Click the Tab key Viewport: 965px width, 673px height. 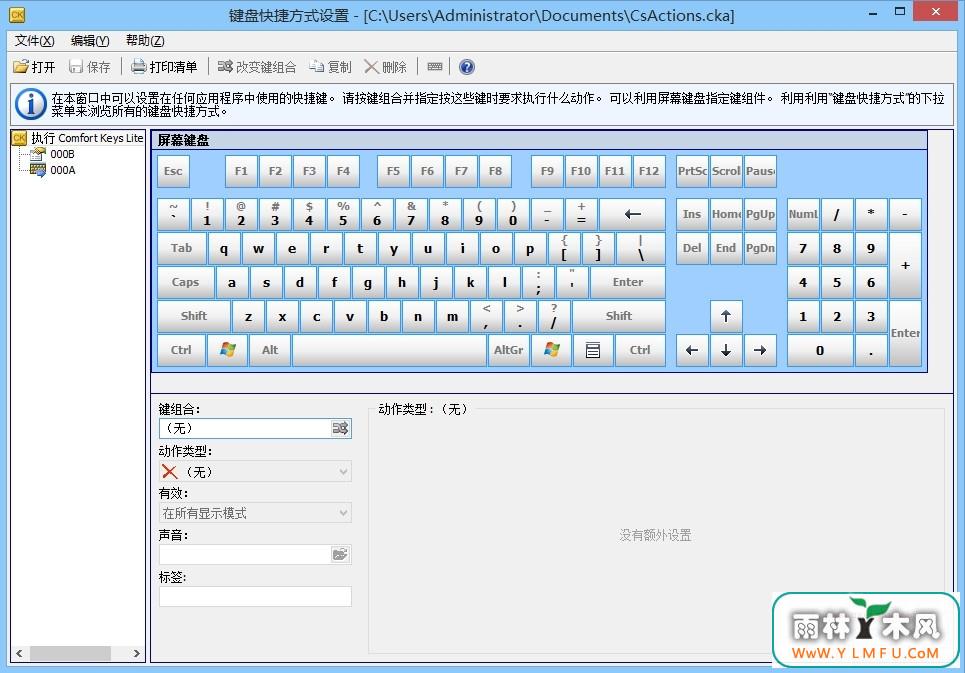[182, 248]
